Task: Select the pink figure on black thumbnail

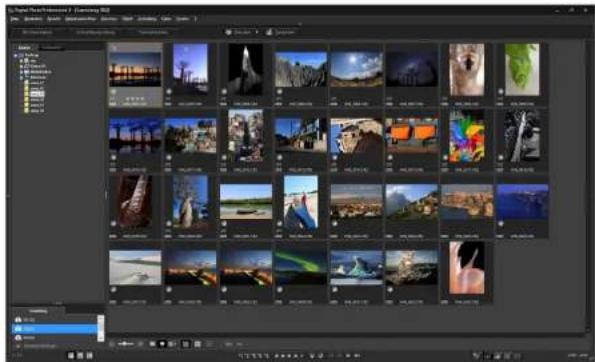Action: [467, 268]
